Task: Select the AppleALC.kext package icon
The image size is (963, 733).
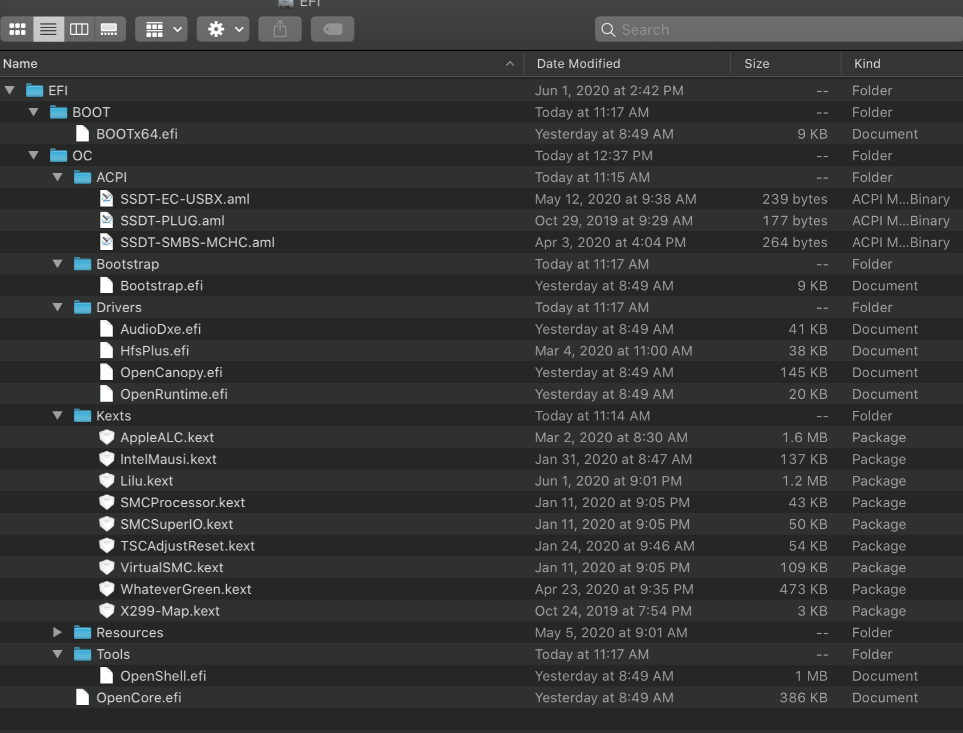Action: click(x=106, y=437)
